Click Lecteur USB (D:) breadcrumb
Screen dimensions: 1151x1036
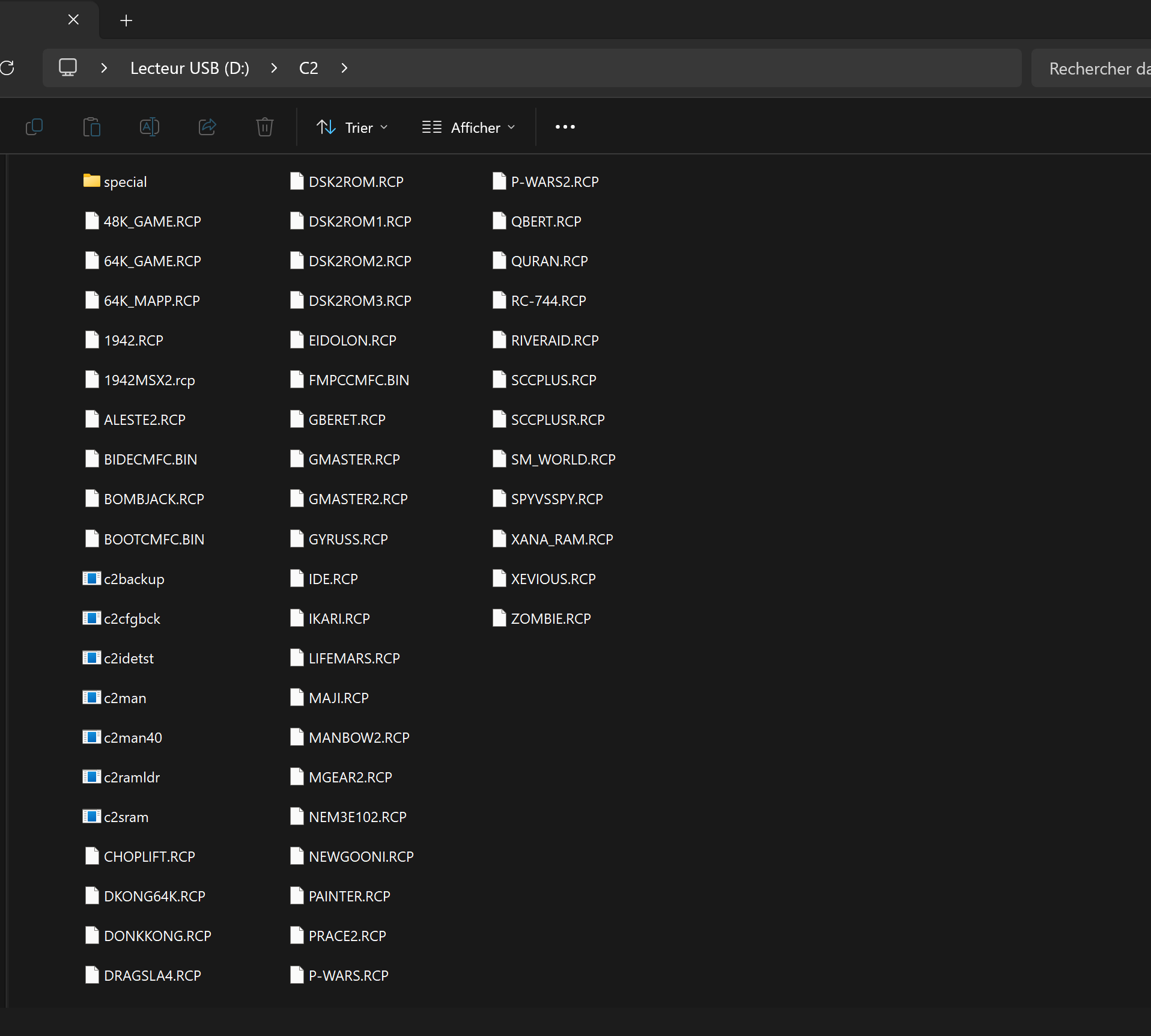click(190, 68)
